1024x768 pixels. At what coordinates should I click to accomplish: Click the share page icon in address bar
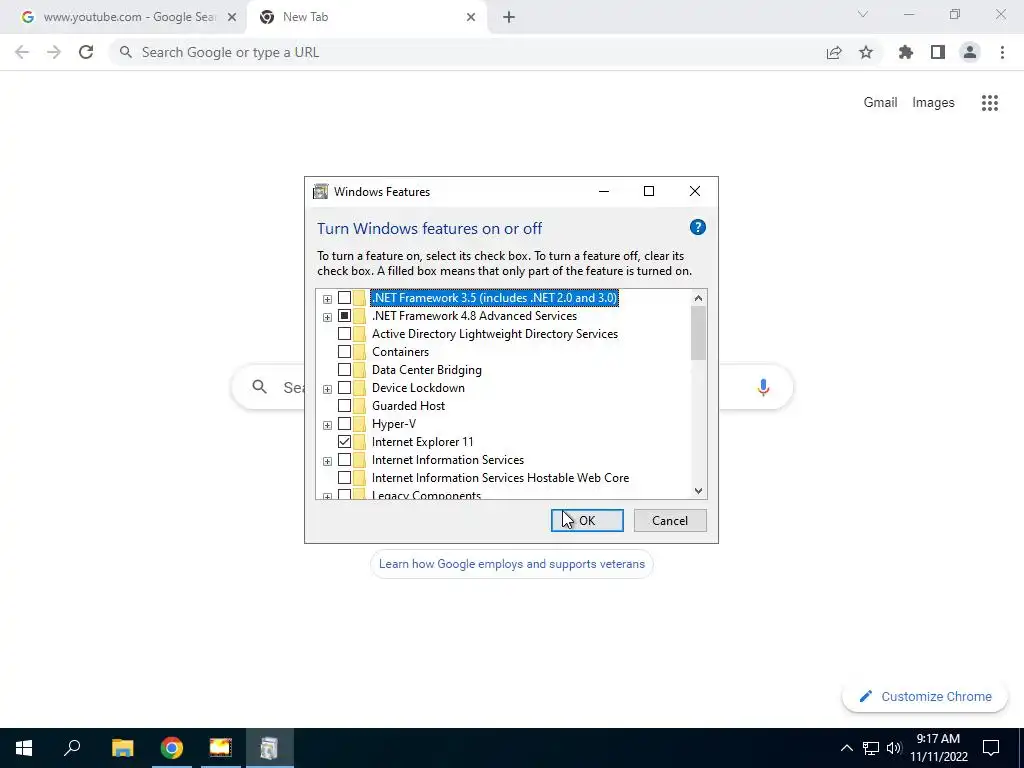(834, 53)
